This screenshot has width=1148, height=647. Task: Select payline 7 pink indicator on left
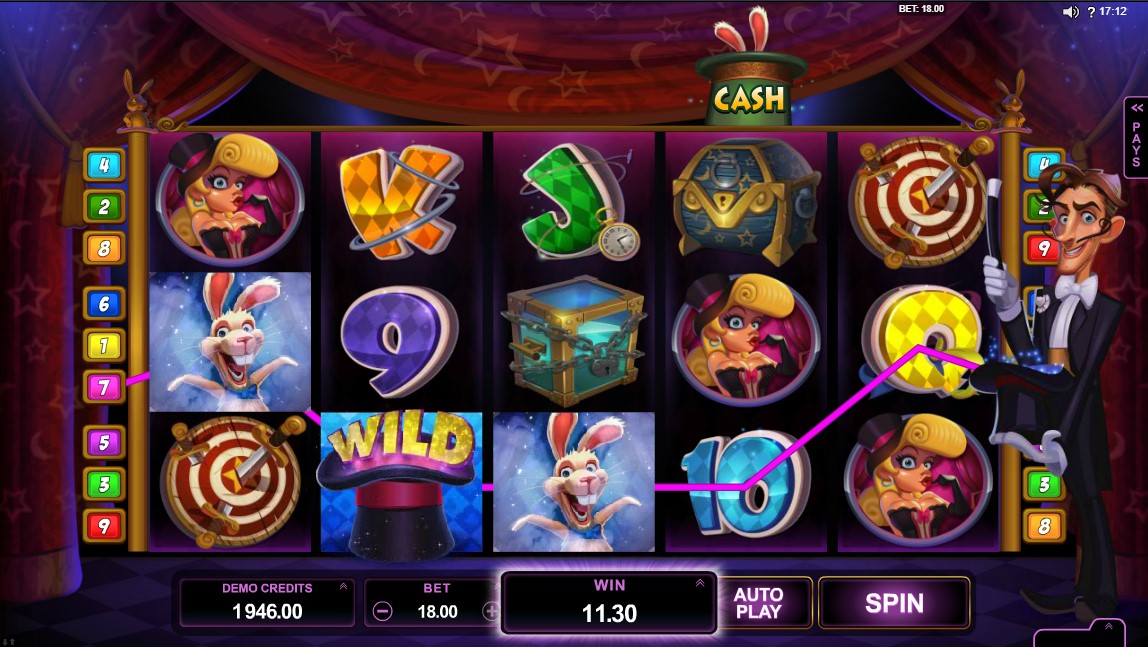coord(103,387)
